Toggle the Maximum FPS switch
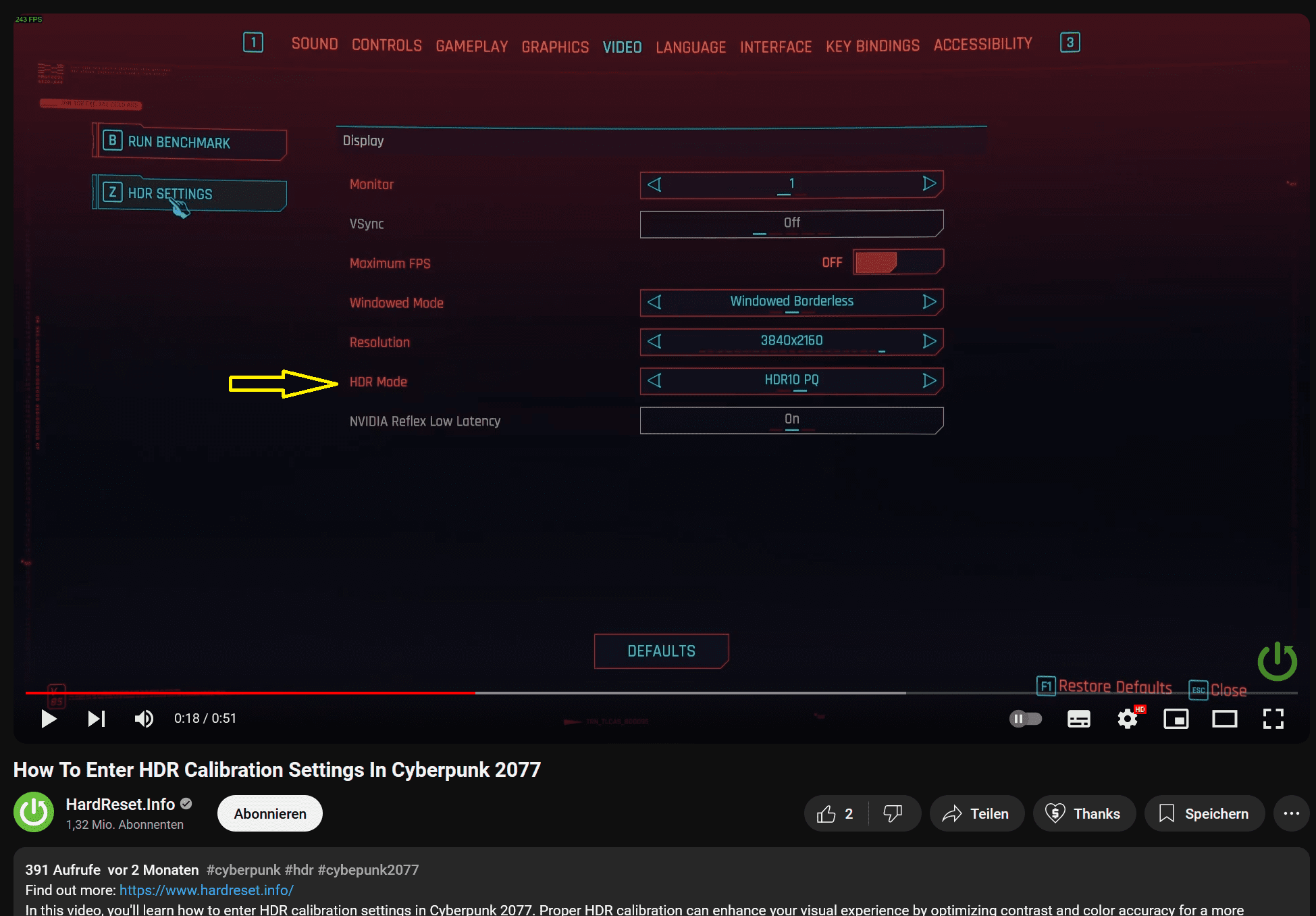1316x916 pixels. coord(898,262)
